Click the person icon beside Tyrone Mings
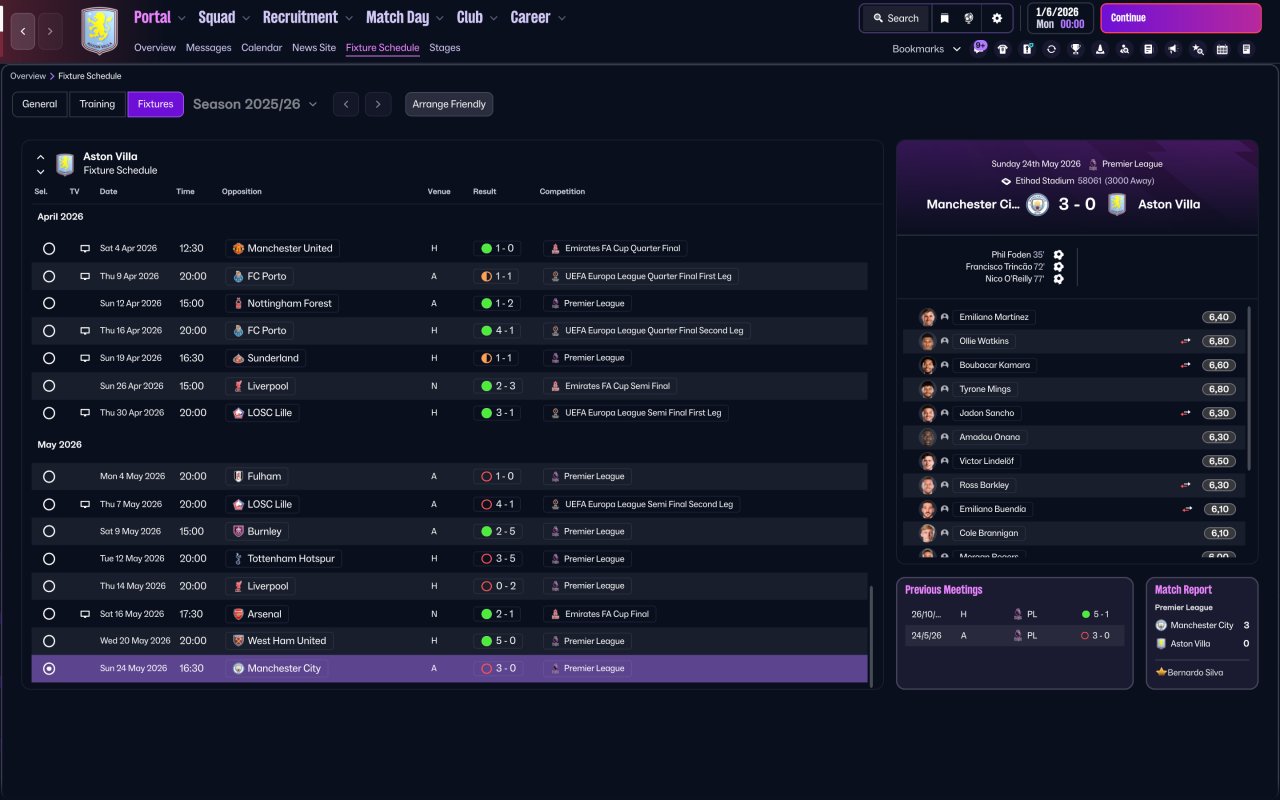Screen dimensions: 1280x800 pos(945,389)
